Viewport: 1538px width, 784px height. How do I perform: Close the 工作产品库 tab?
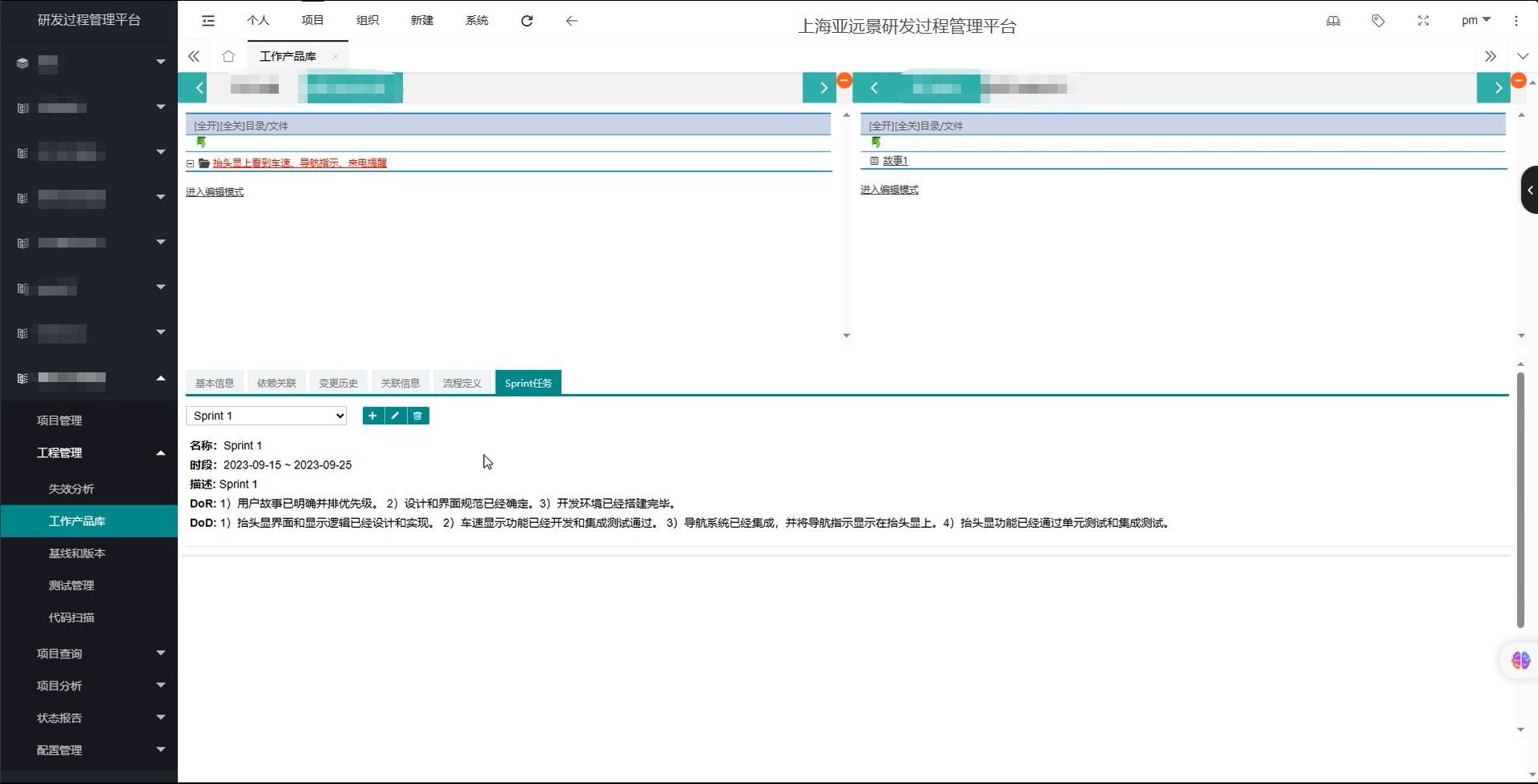click(335, 56)
